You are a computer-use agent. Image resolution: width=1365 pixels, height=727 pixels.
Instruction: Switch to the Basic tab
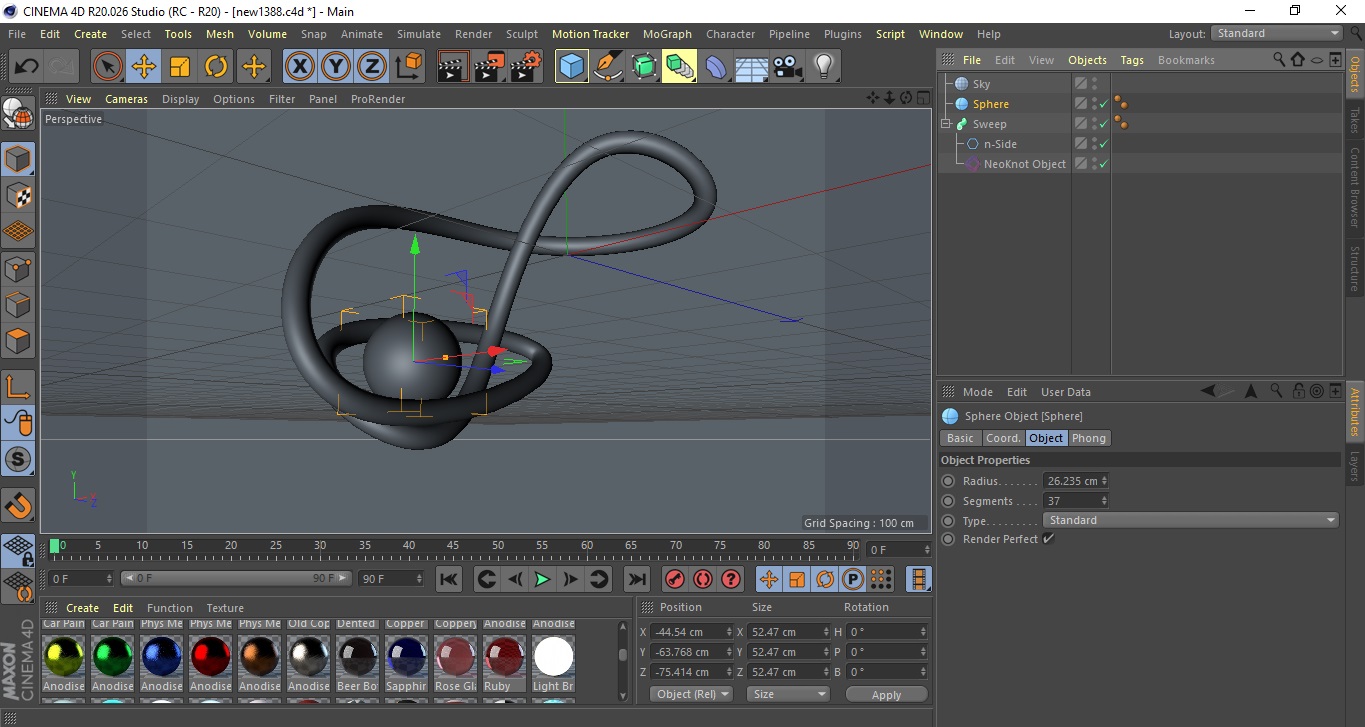coord(960,438)
